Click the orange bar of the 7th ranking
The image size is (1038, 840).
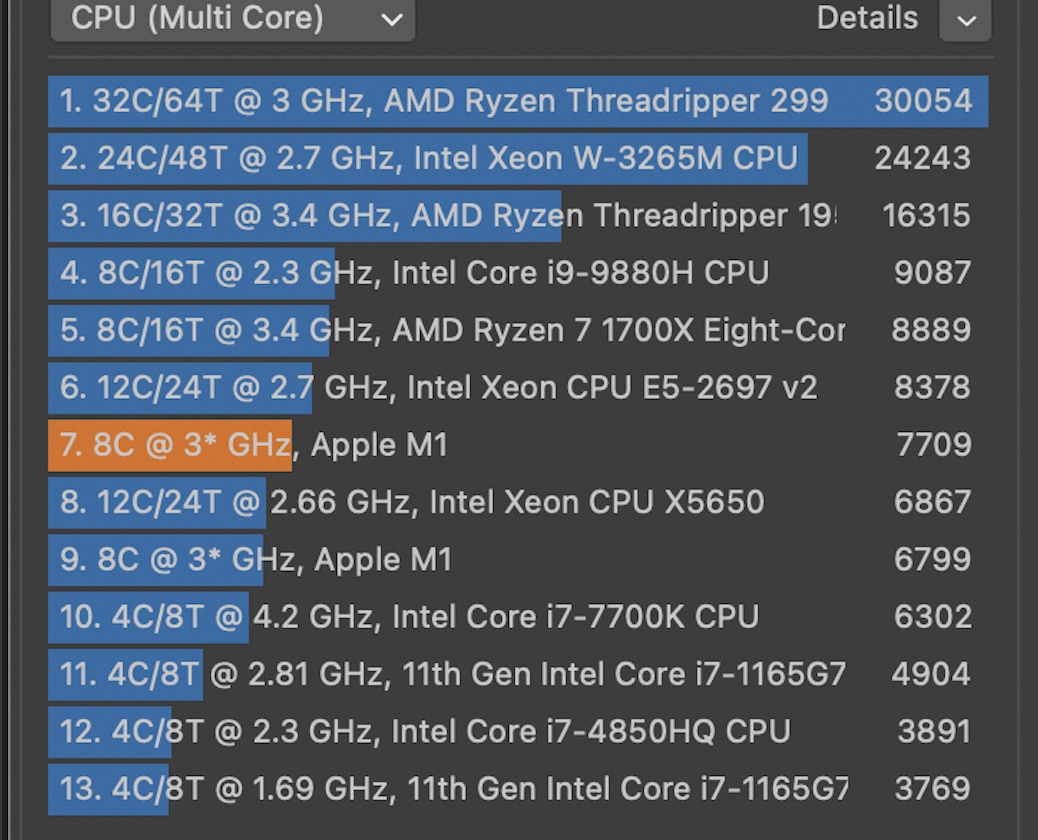point(170,445)
